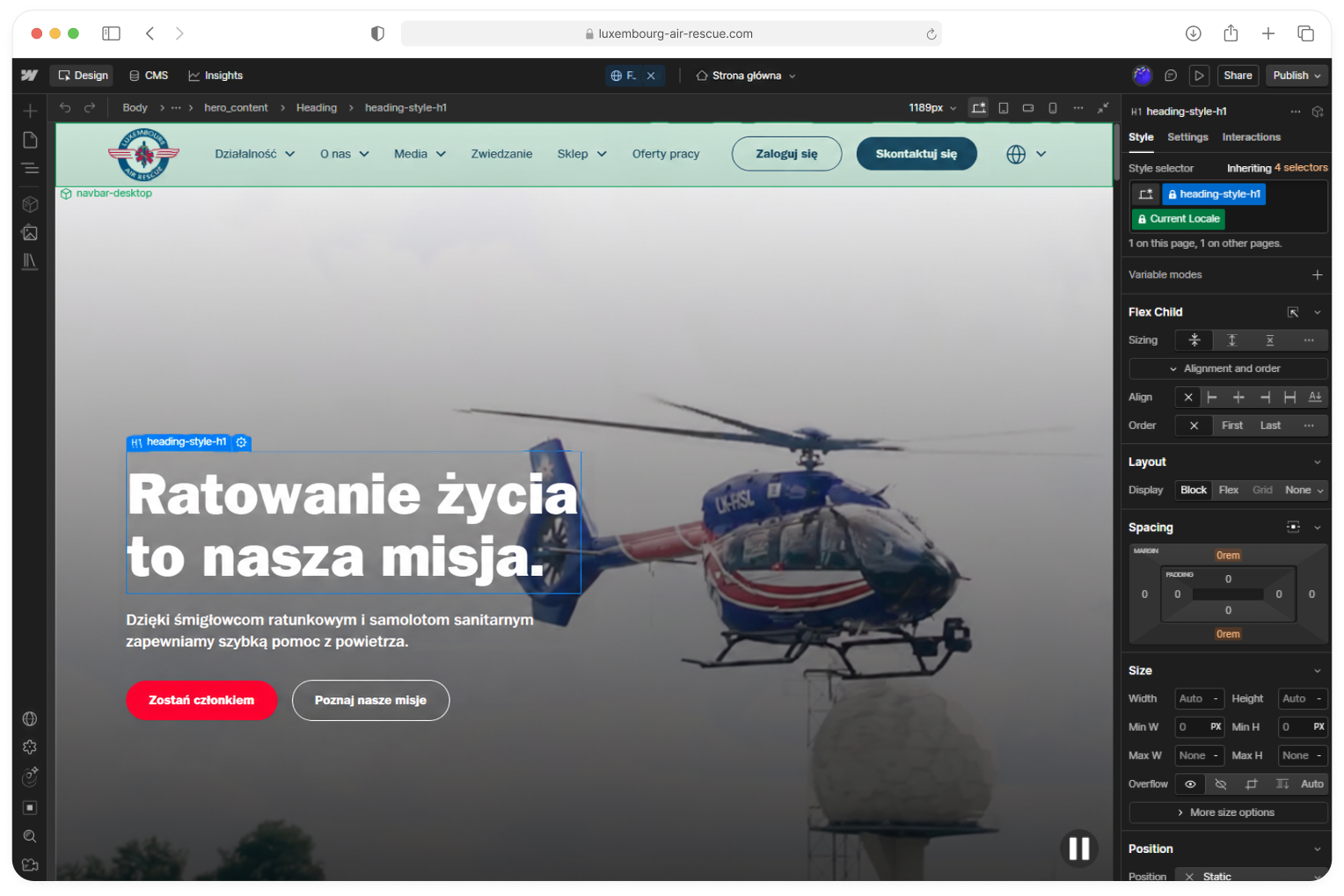Open the search magnifier in left sidebar
This screenshot has height=896, width=1344.
[30, 836]
